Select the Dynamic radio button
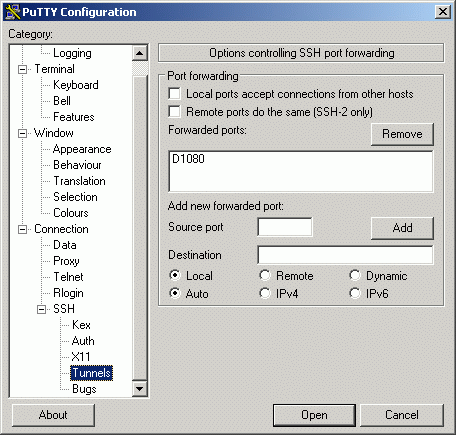This screenshot has width=456, height=435. (355, 276)
